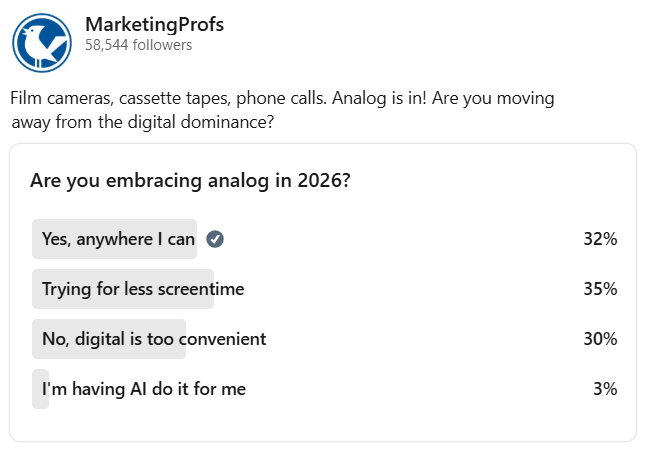Open the MarketingProfs company name link
This screenshot has height=450, width=645.
[154, 24]
